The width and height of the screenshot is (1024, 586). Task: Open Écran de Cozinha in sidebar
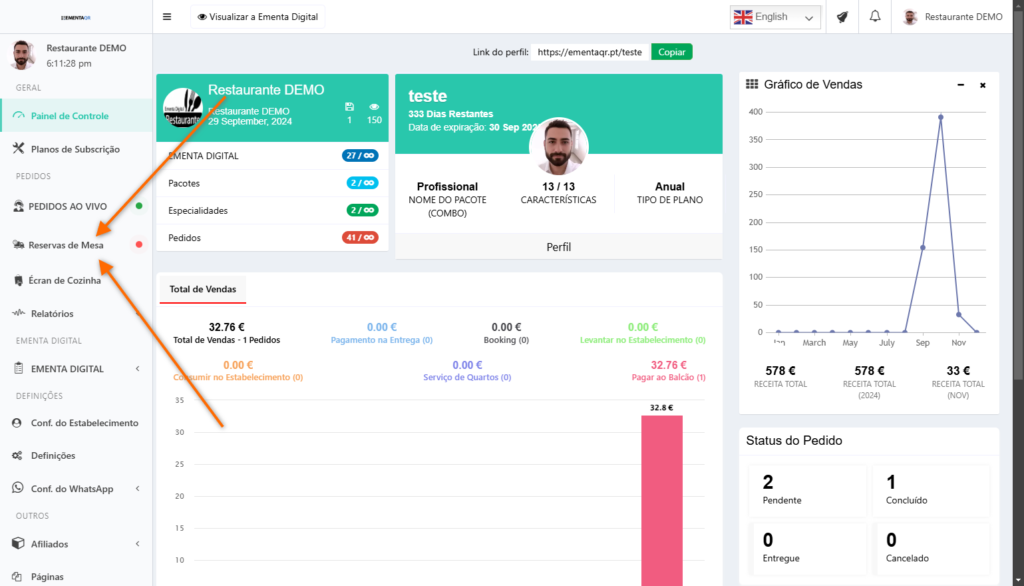click(65, 281)
